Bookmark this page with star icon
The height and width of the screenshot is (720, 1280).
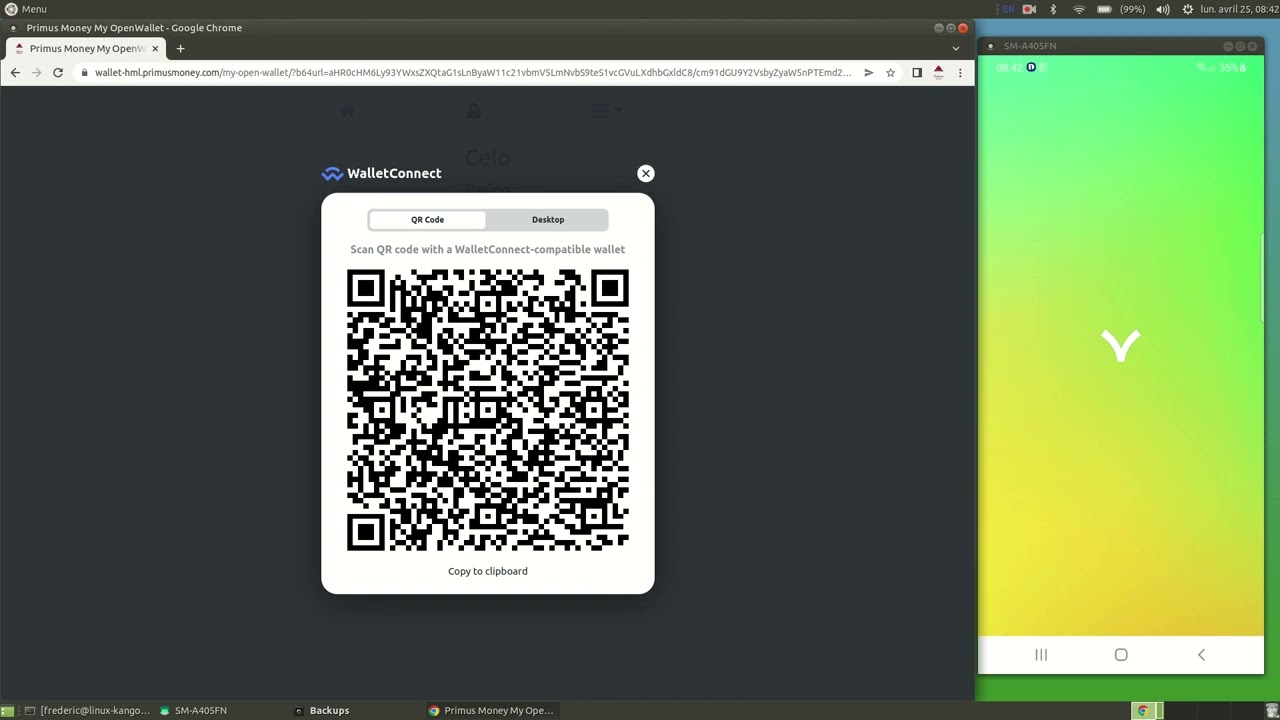pyautogui.click(x=890, y=72)
